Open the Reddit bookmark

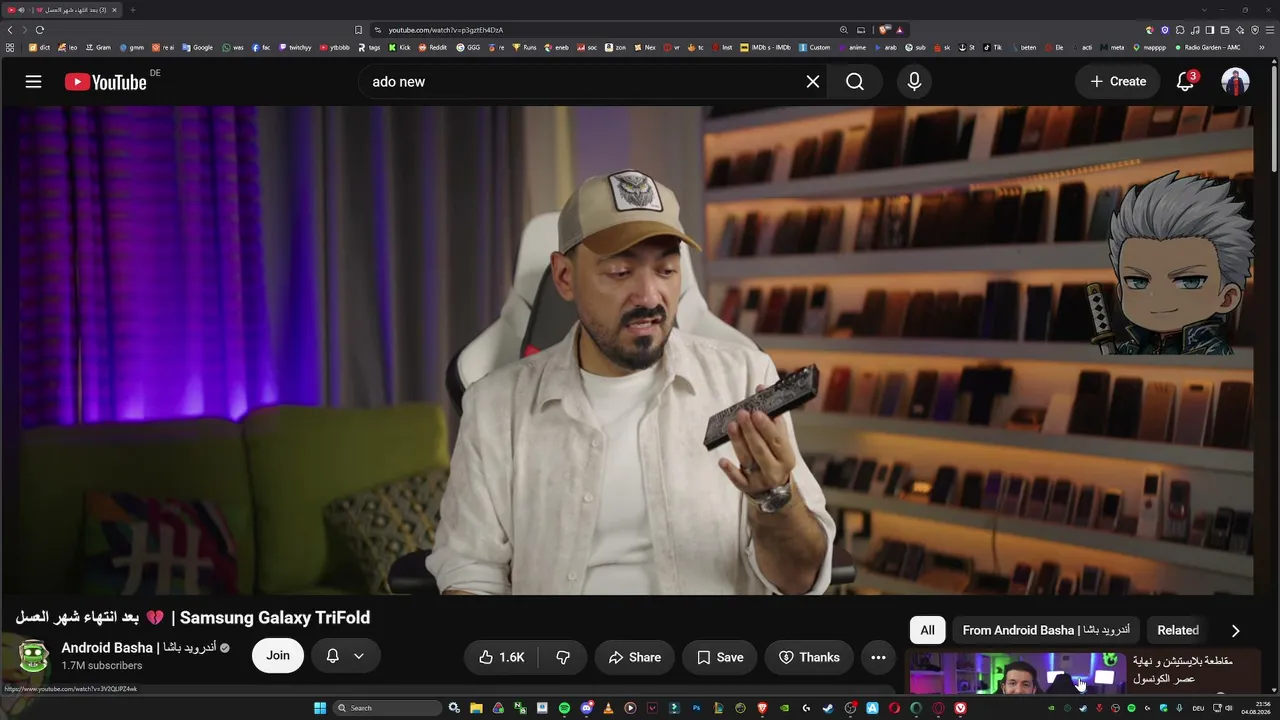[433, 47]
